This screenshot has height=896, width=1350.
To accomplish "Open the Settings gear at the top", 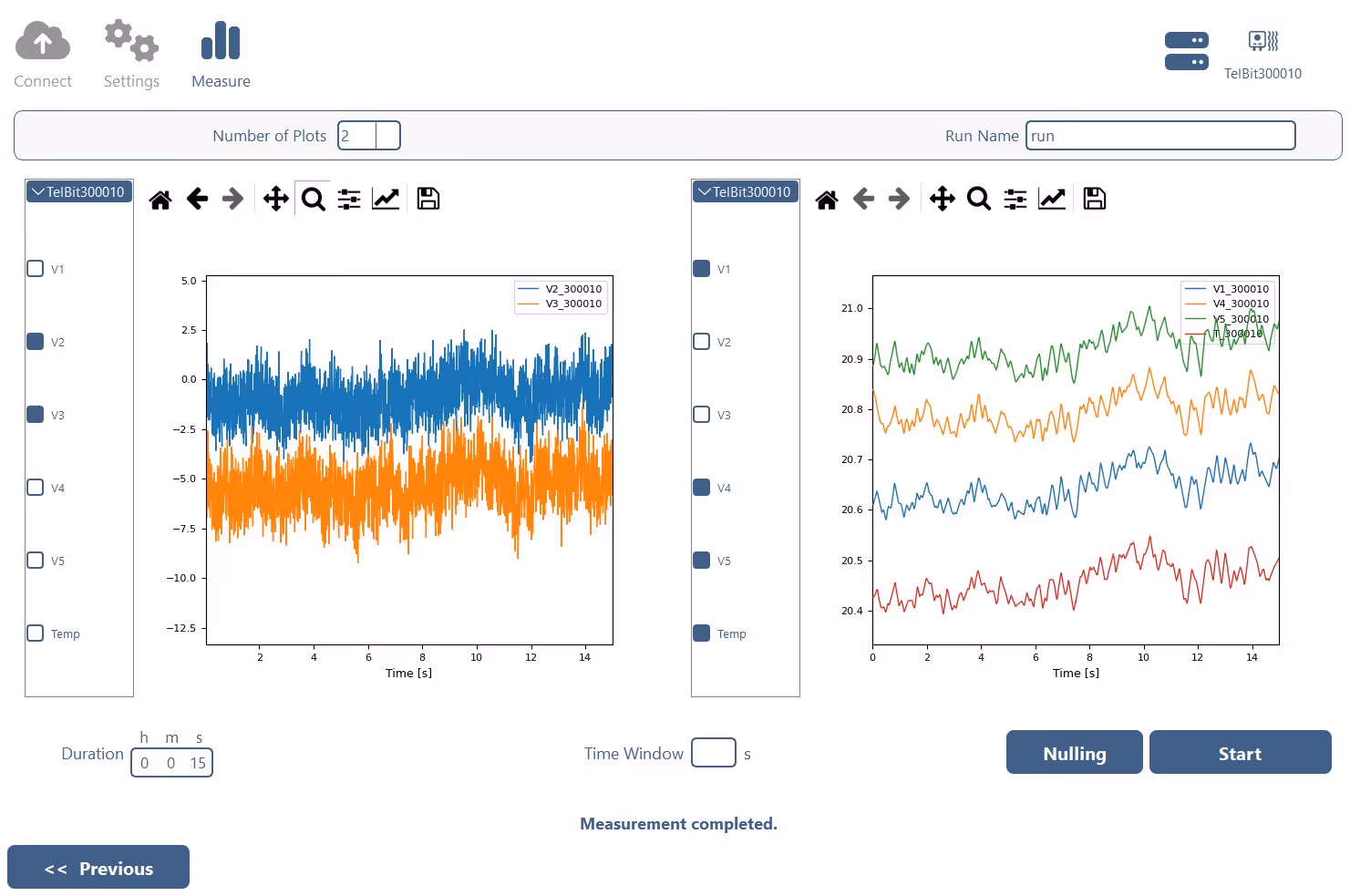I will [130, 39].
